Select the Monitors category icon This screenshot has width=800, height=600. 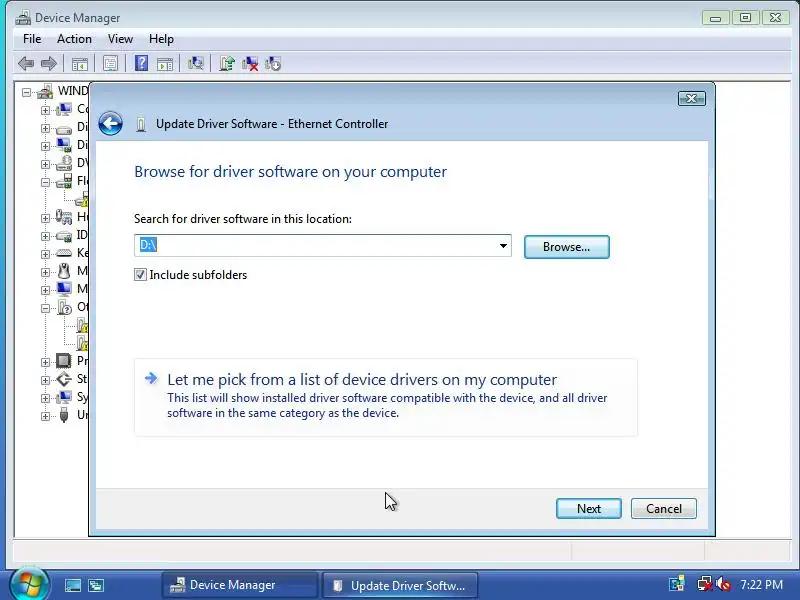tap(64, 289)
